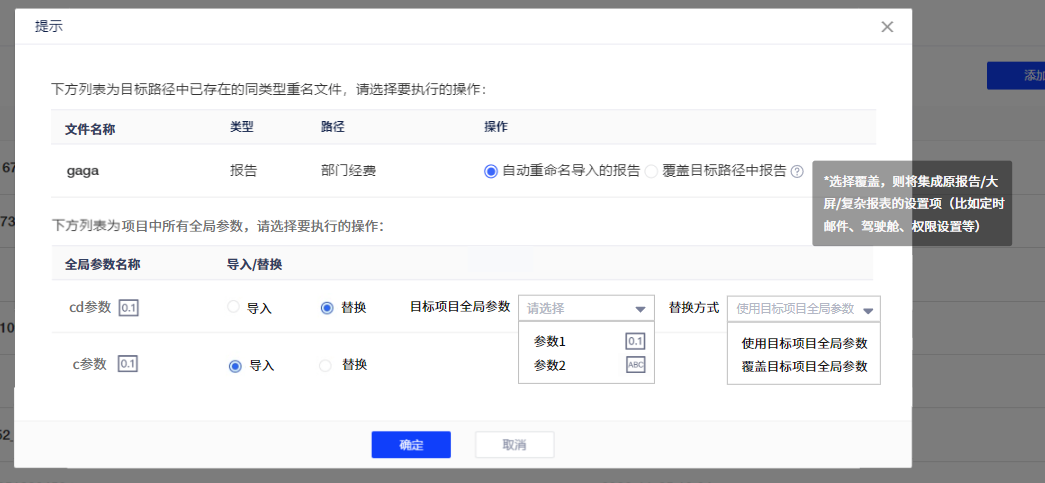The image size is (1045, 483).
Task: Select 参数1 from the dropdown list
Action: [x=550, y=342]
